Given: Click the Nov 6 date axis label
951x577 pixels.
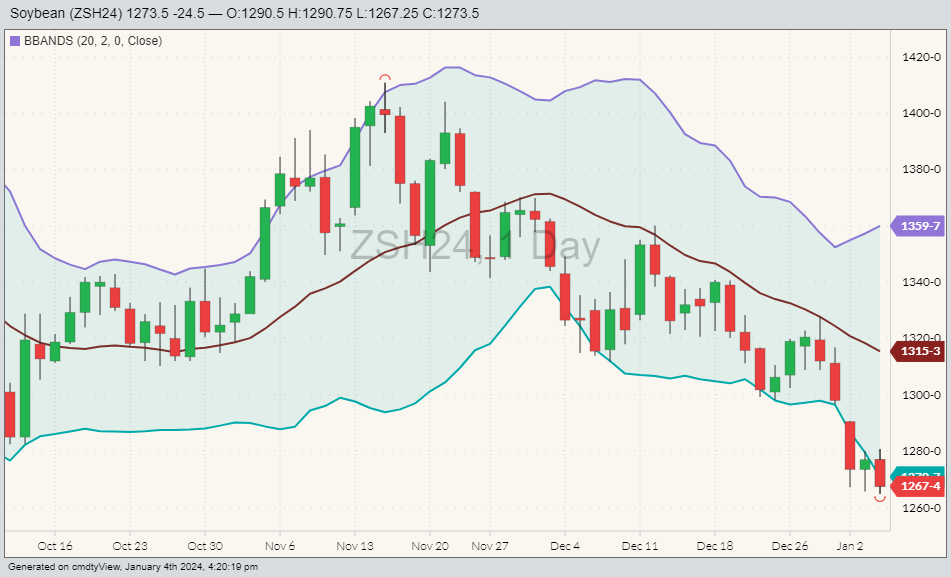Looking at the screenshot, I should coord(280,546).
